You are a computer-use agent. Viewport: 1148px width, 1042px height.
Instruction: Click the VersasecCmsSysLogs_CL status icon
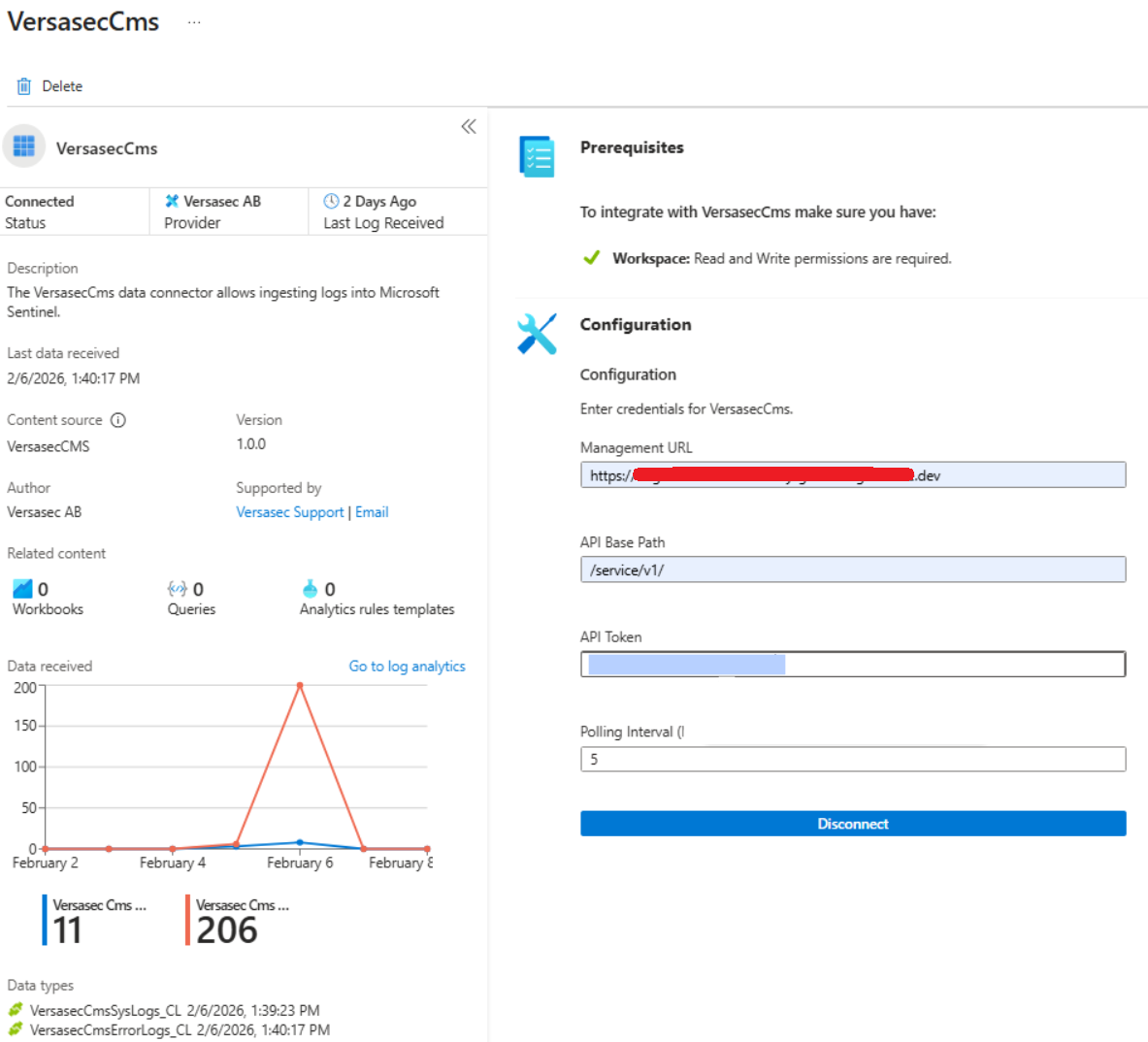coord(16,1010)
